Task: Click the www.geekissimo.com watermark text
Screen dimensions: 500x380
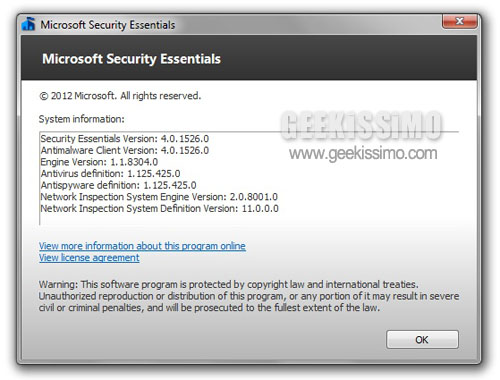Action: click(363, 154)
